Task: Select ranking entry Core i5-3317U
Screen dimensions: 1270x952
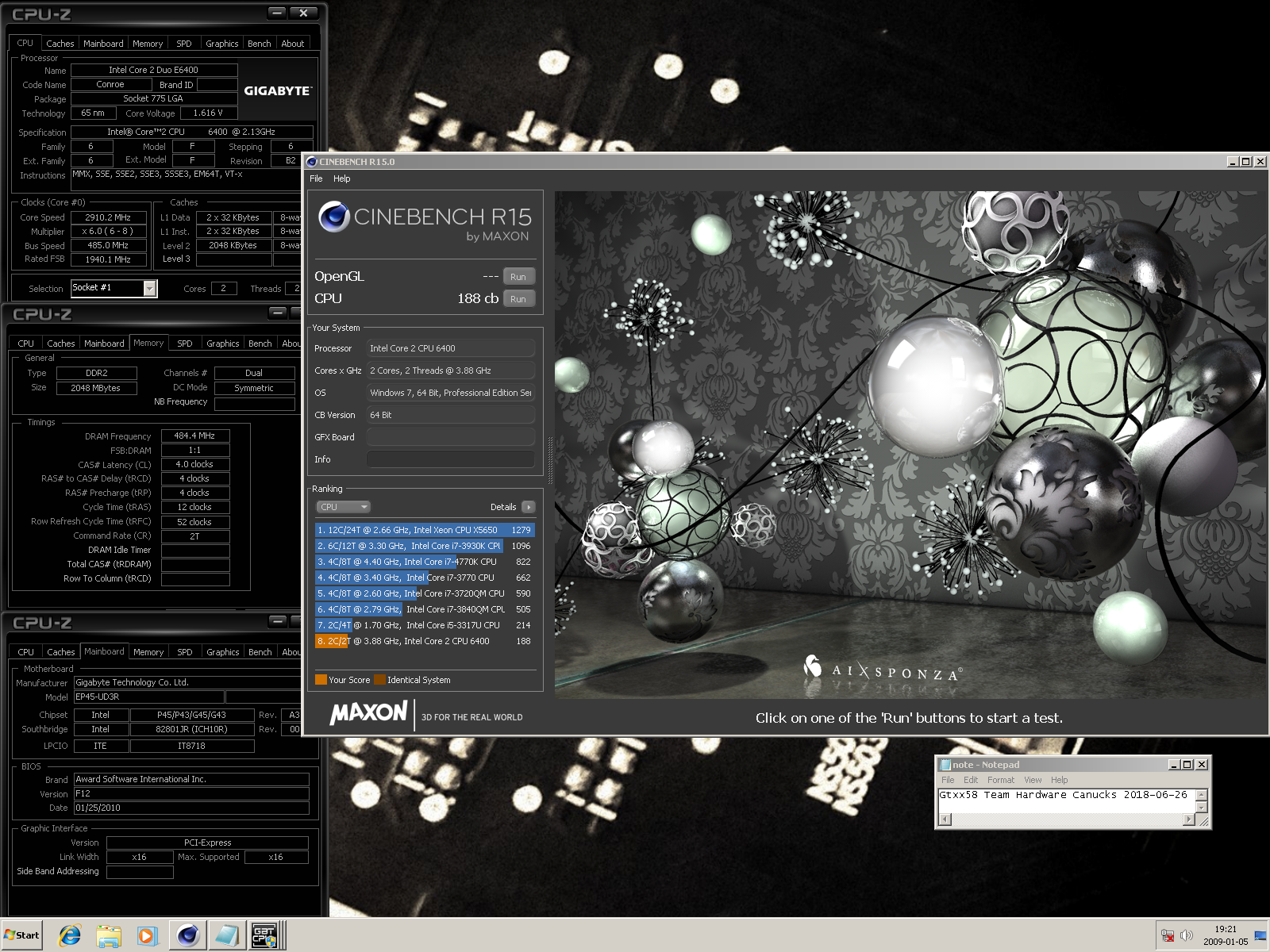Action: pyautogui.click(x=425, y=625)
